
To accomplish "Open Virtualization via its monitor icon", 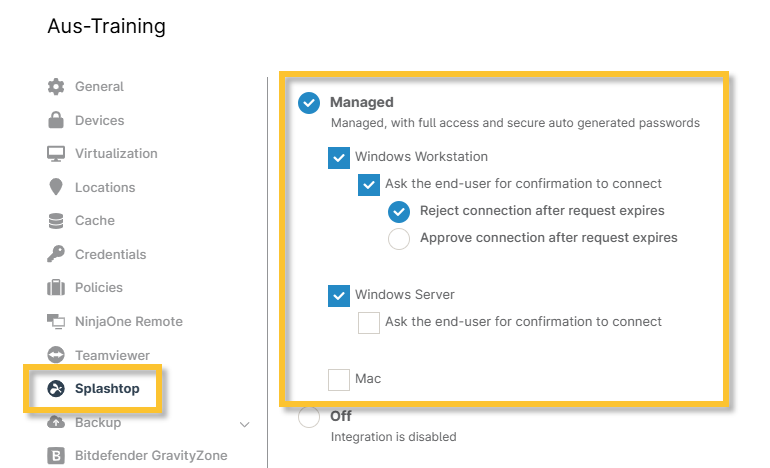I will pyautogui.click(x=56, y=154).
